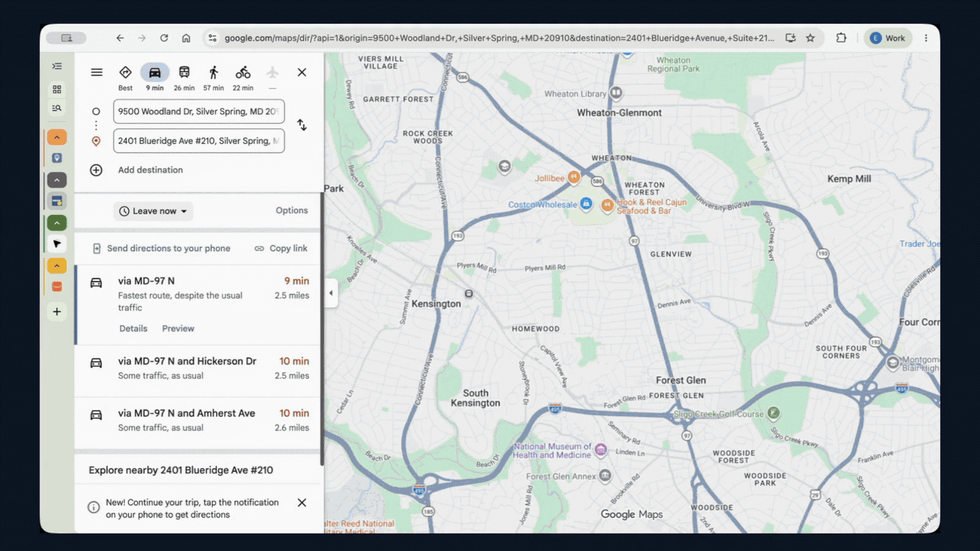This screenshot has width=980, height=551.
Task: Select Walking travel mode, 57 min
Action: pos(213,77)
